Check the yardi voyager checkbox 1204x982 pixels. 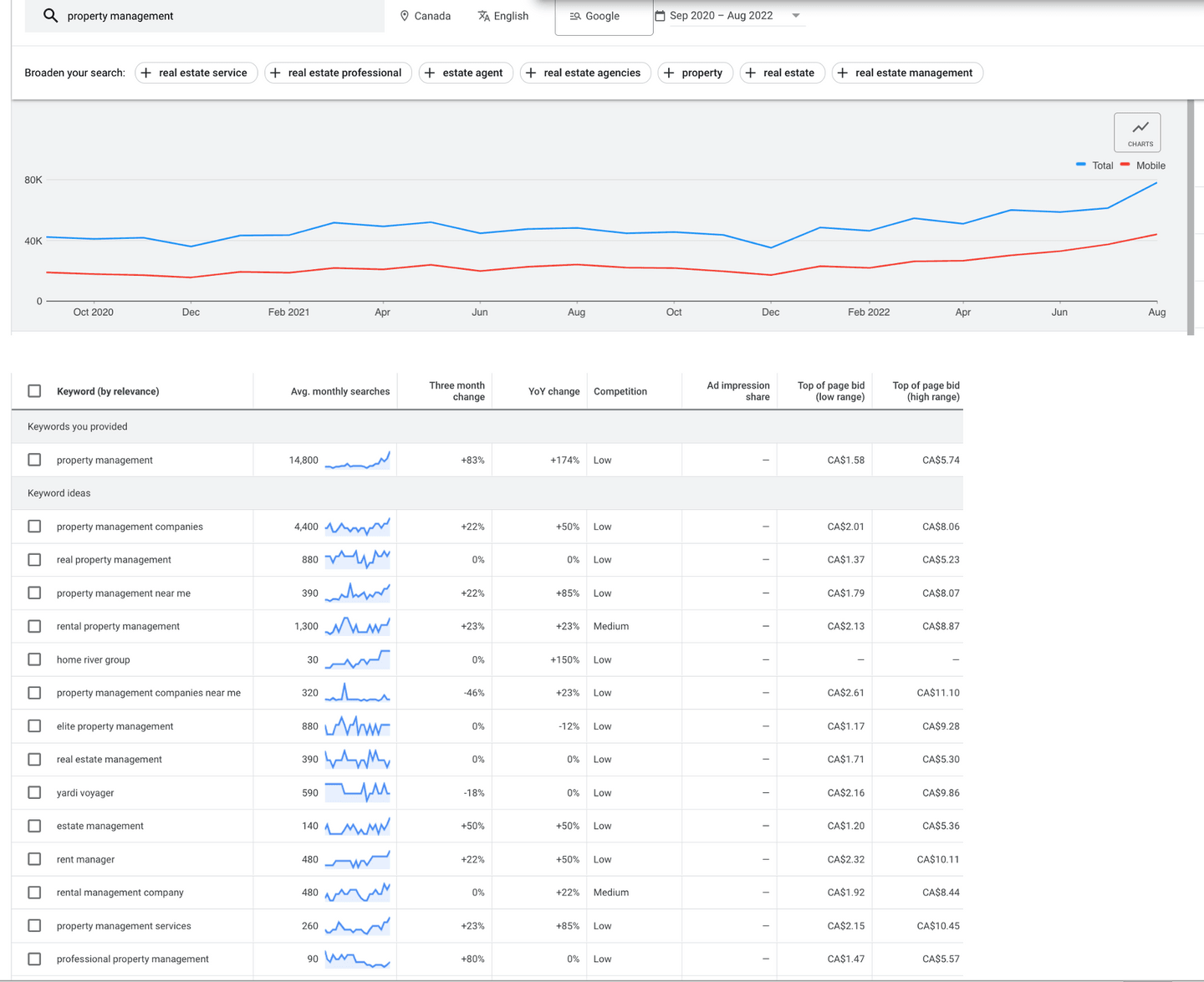click(x=34, y=792)
